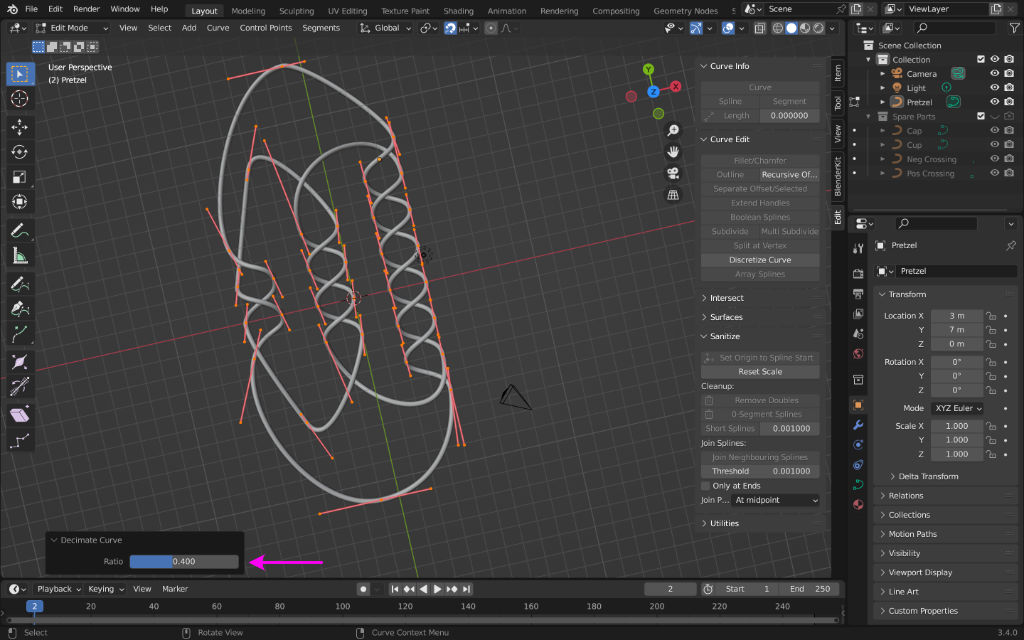
Task: Click the Reset Scale button
Action: pyautogui.click(x=759, y=372)
